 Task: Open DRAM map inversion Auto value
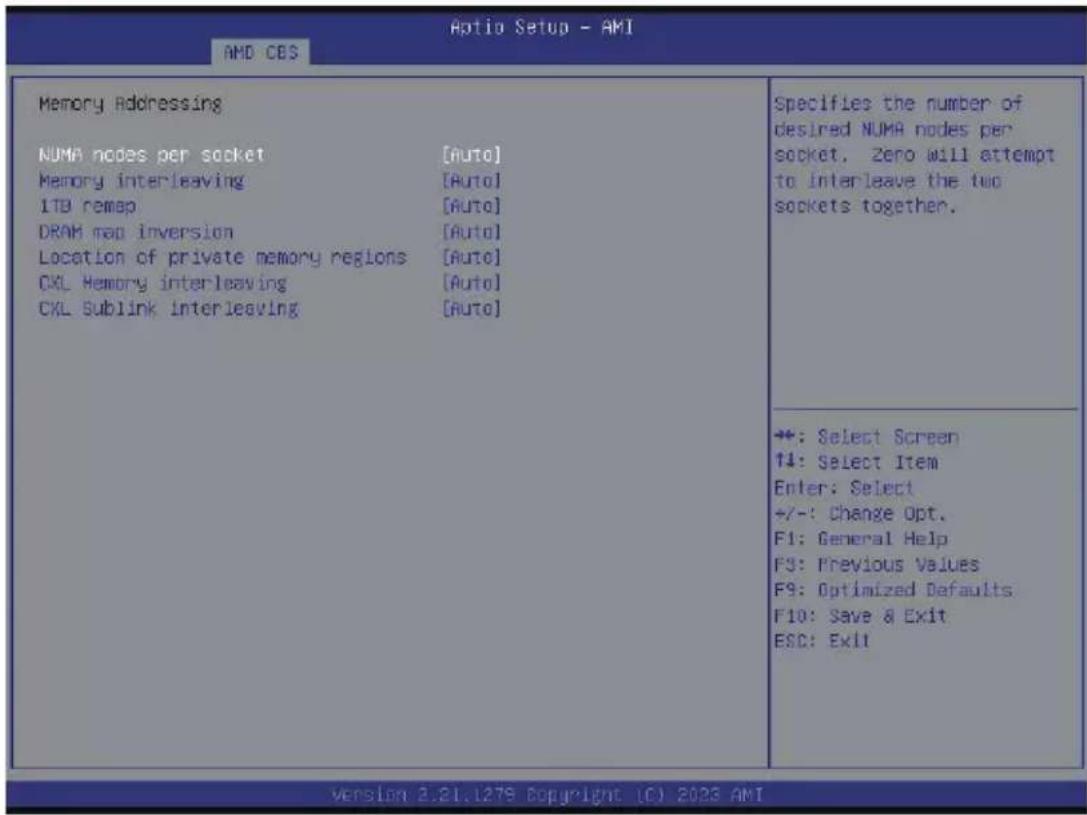471,231
